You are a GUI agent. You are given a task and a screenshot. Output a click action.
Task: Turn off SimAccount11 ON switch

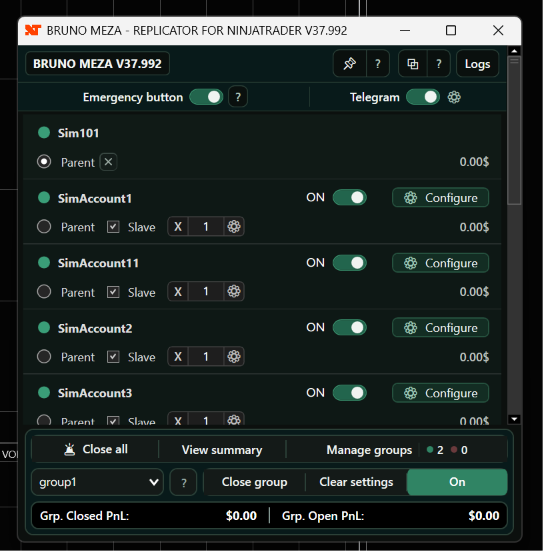pos(350,263)
